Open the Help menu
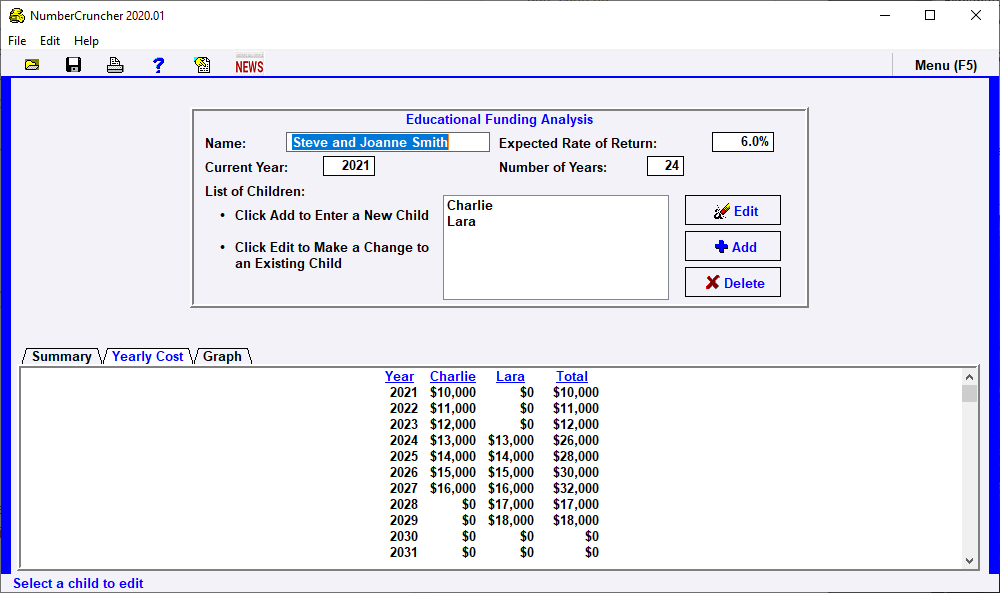1000x593 pixels. pyautogui.click(x=86, y=41)
